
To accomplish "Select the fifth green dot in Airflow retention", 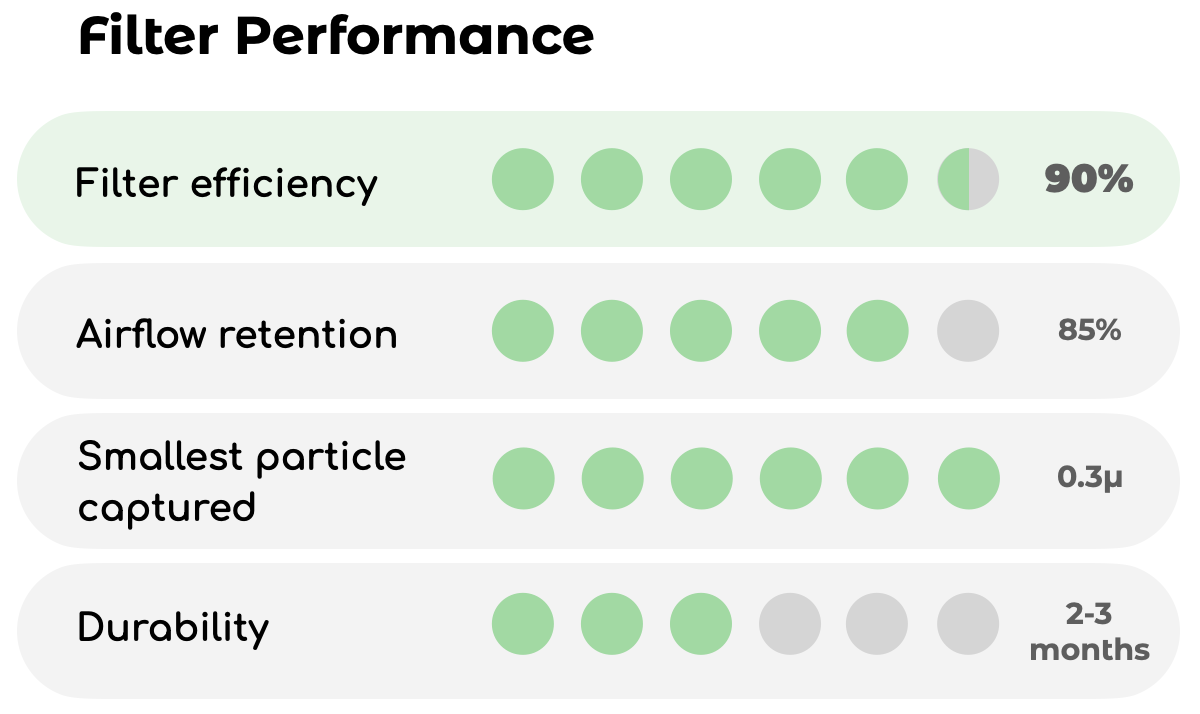I will coord(877,330).
